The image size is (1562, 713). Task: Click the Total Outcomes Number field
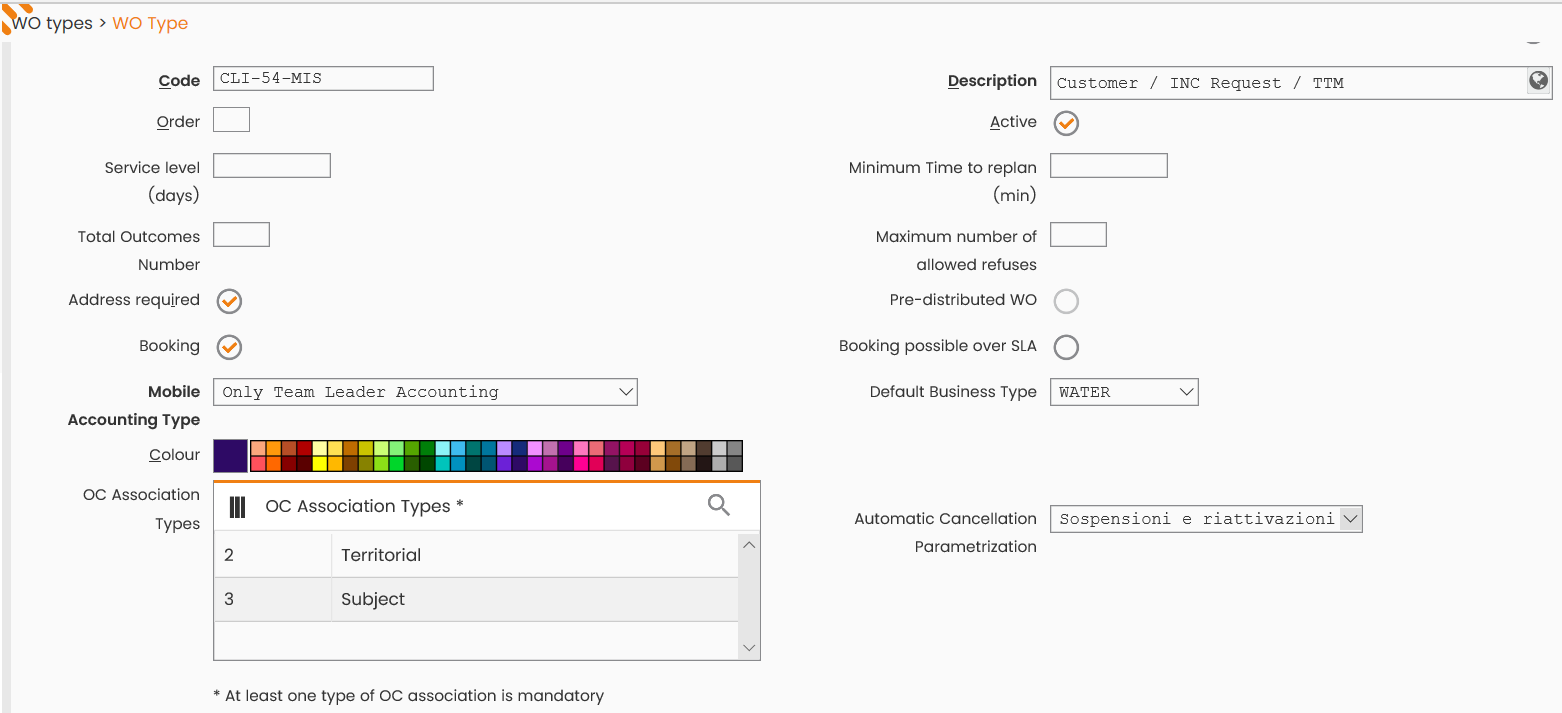coord(241,235)
